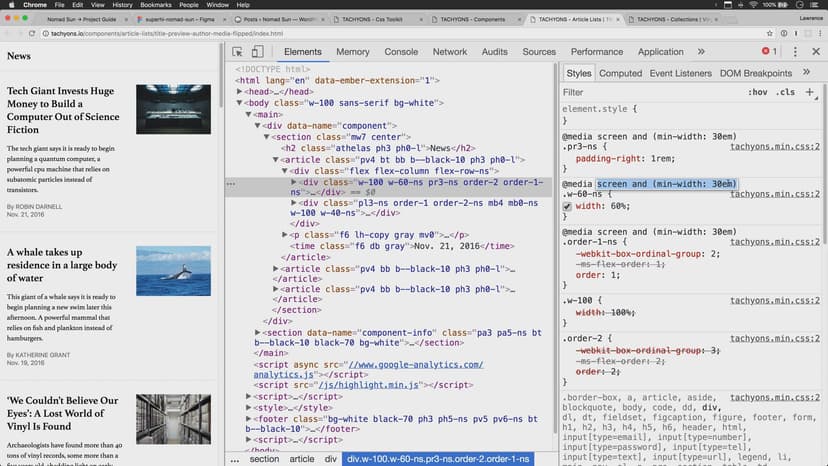This screenshot has width=828, height=466.
Task: Open DevTools three-dot customize menu
Action: tap(793, 52)
